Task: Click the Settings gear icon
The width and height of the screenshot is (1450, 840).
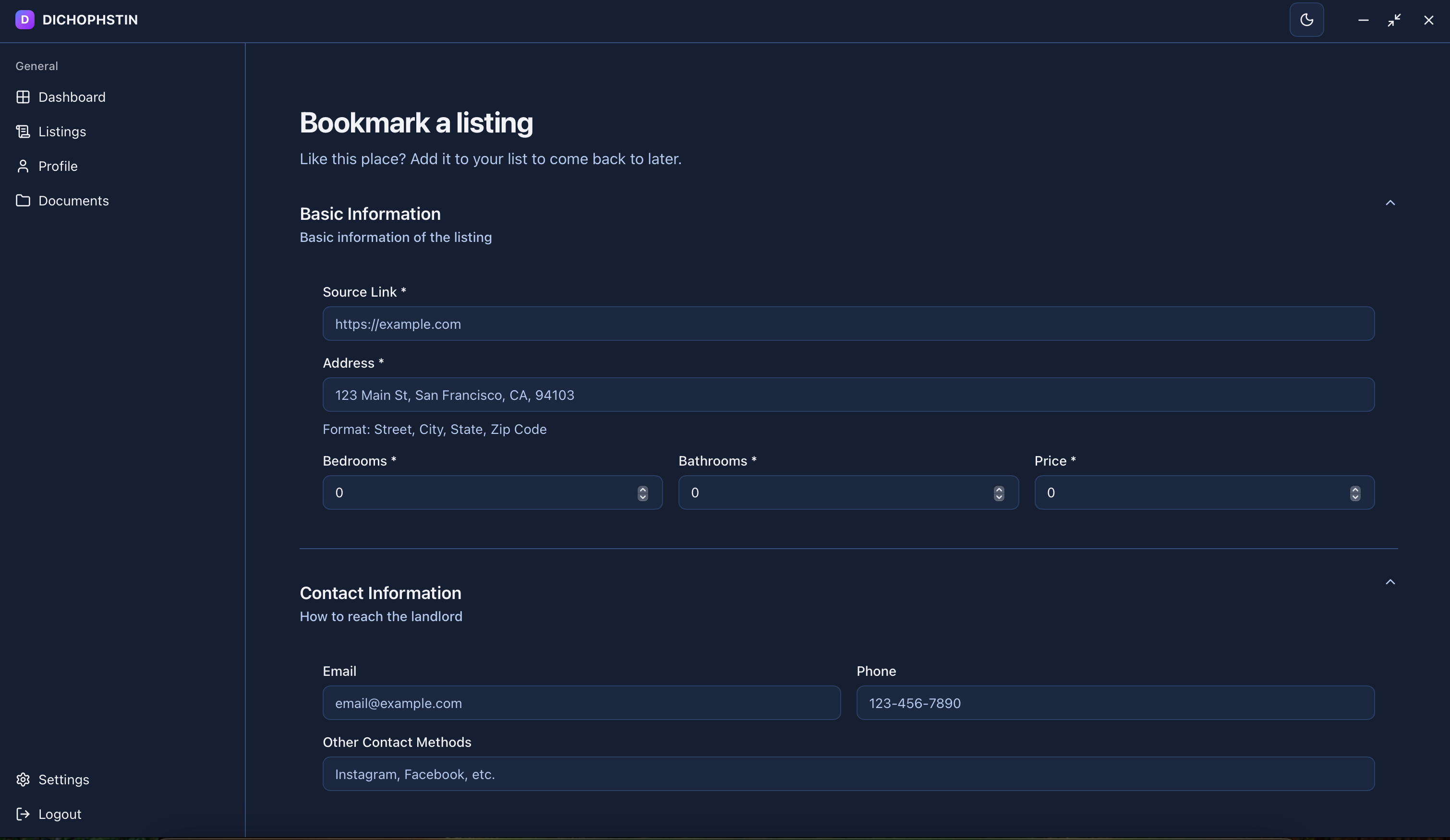Action: pos(23,780)
